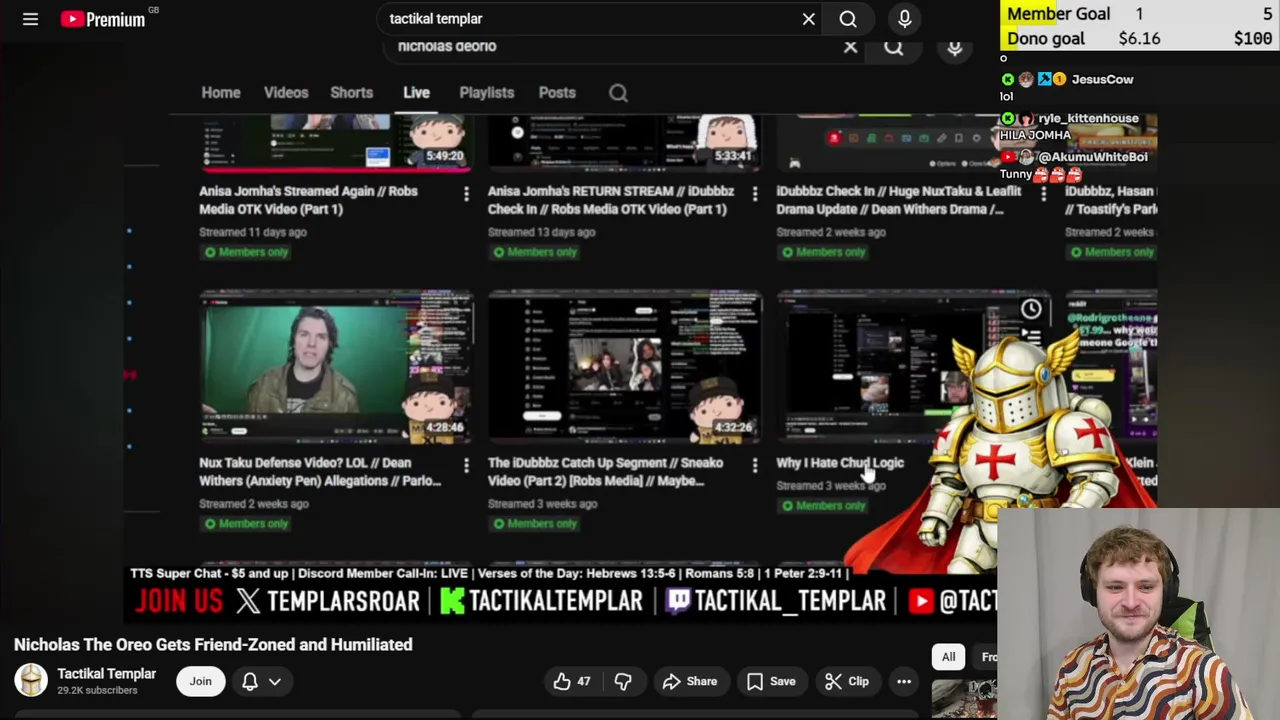Open the Playlists channel tab
Screen dimensions: 1280x720
click(x=487, y=92)
